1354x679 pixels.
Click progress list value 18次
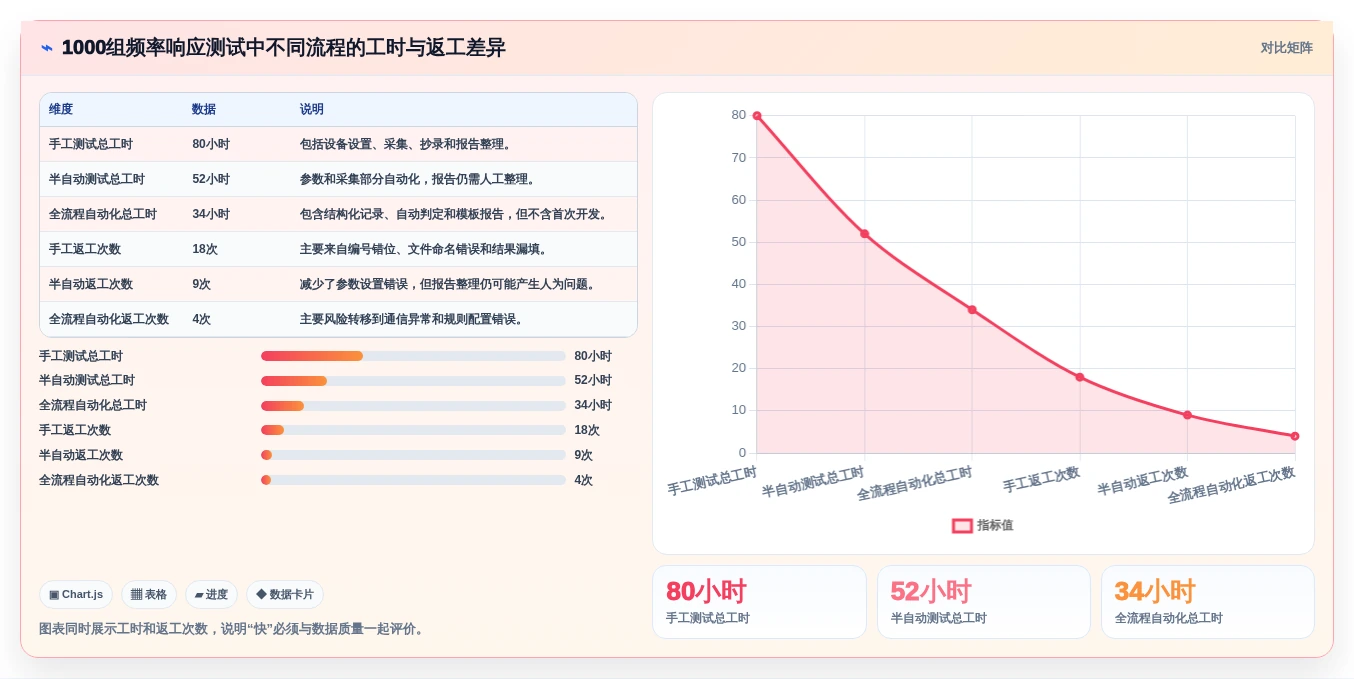587,430
